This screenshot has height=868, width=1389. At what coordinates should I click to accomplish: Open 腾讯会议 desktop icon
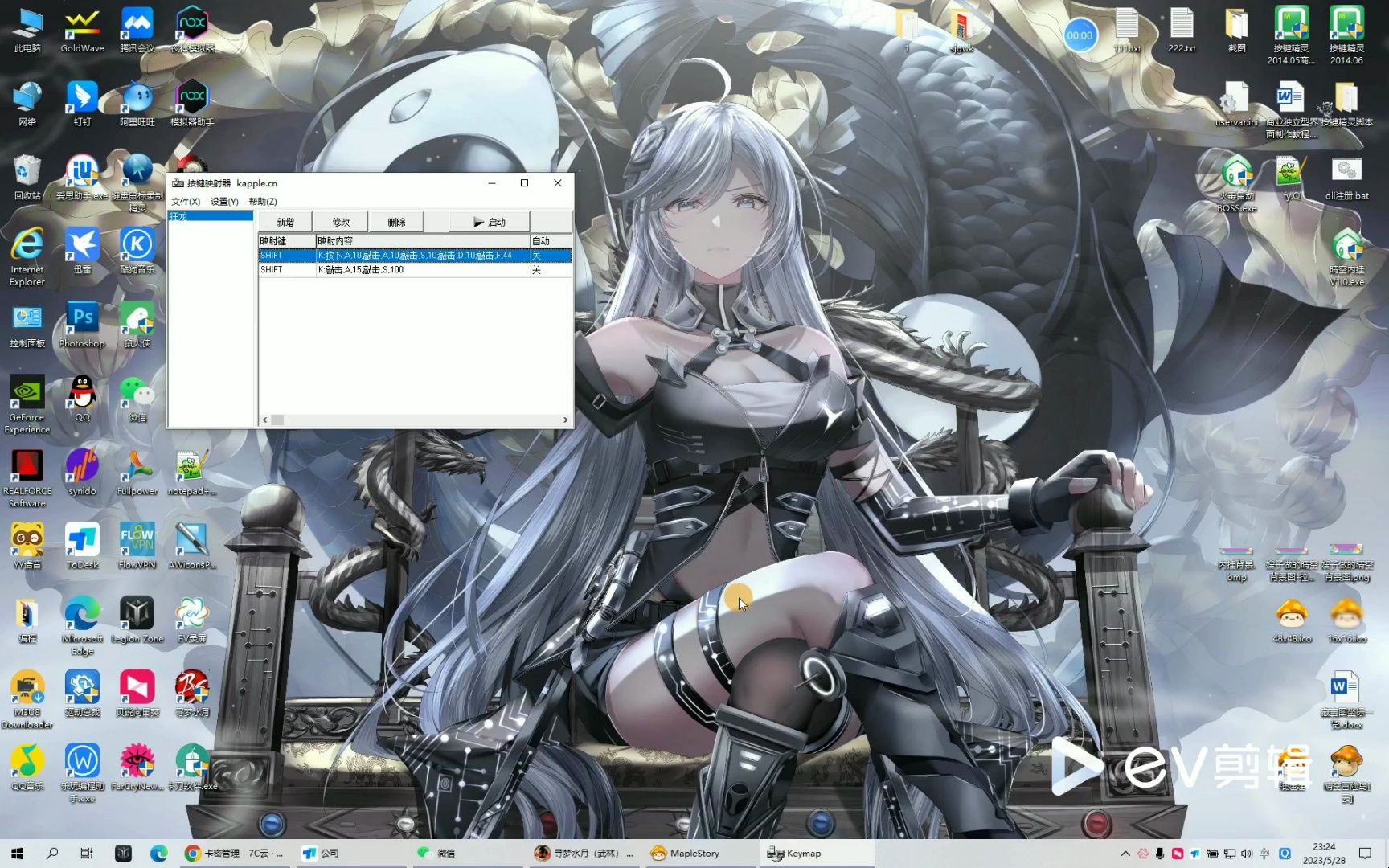(x=137, y=31)
